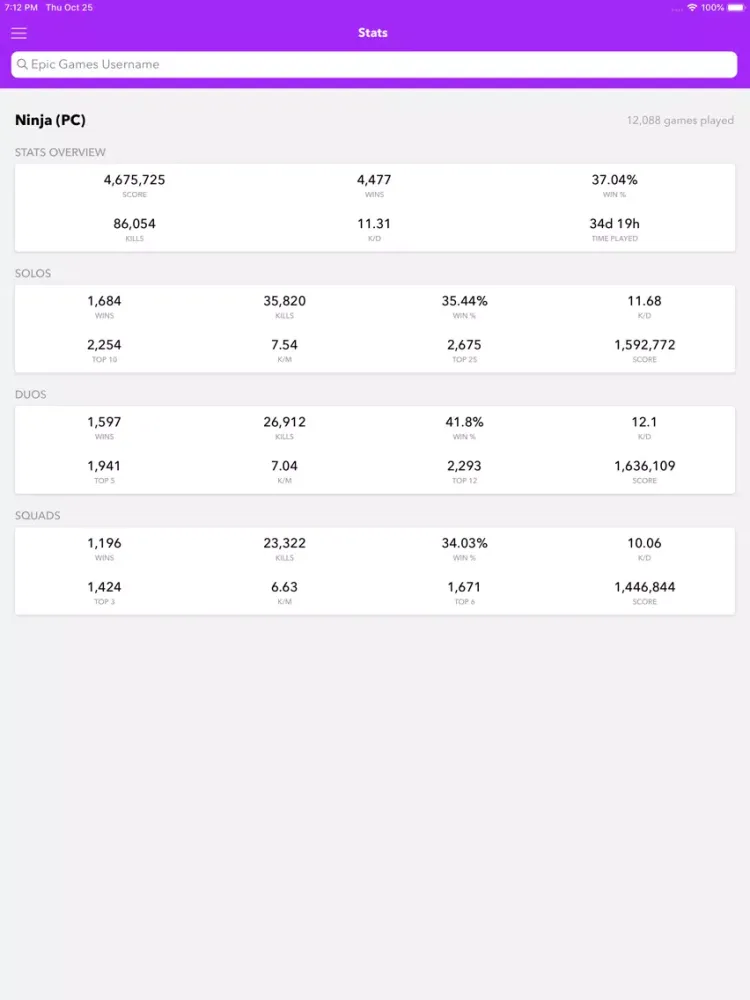Tap the 12,088 games played label
750x1000 pixels.
click(x=680, y=120)
